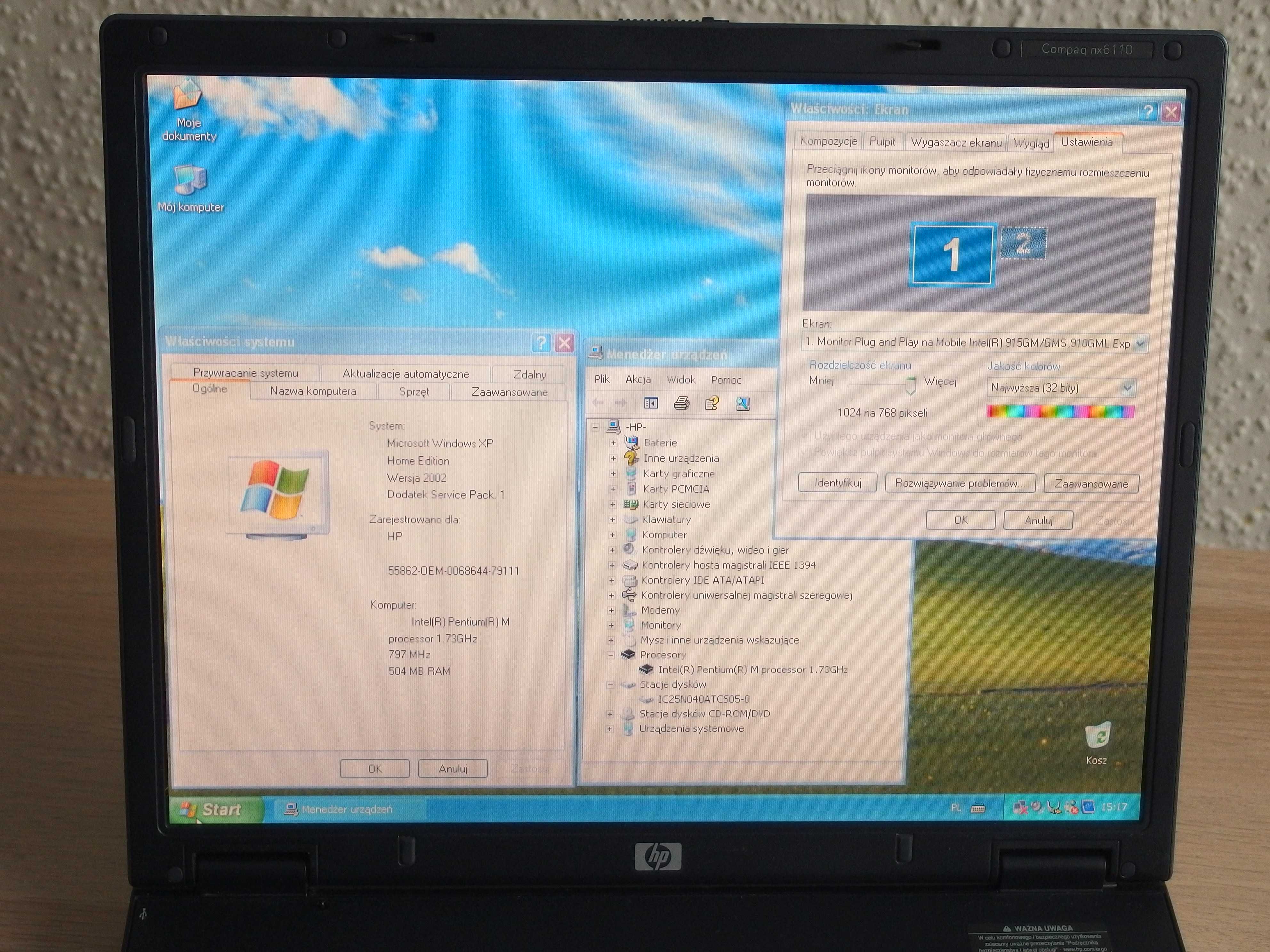The width and height of the screenshot is (1270, 952).
Task: Select the -HP- computer root icon
Action: [x=614, y=427]
